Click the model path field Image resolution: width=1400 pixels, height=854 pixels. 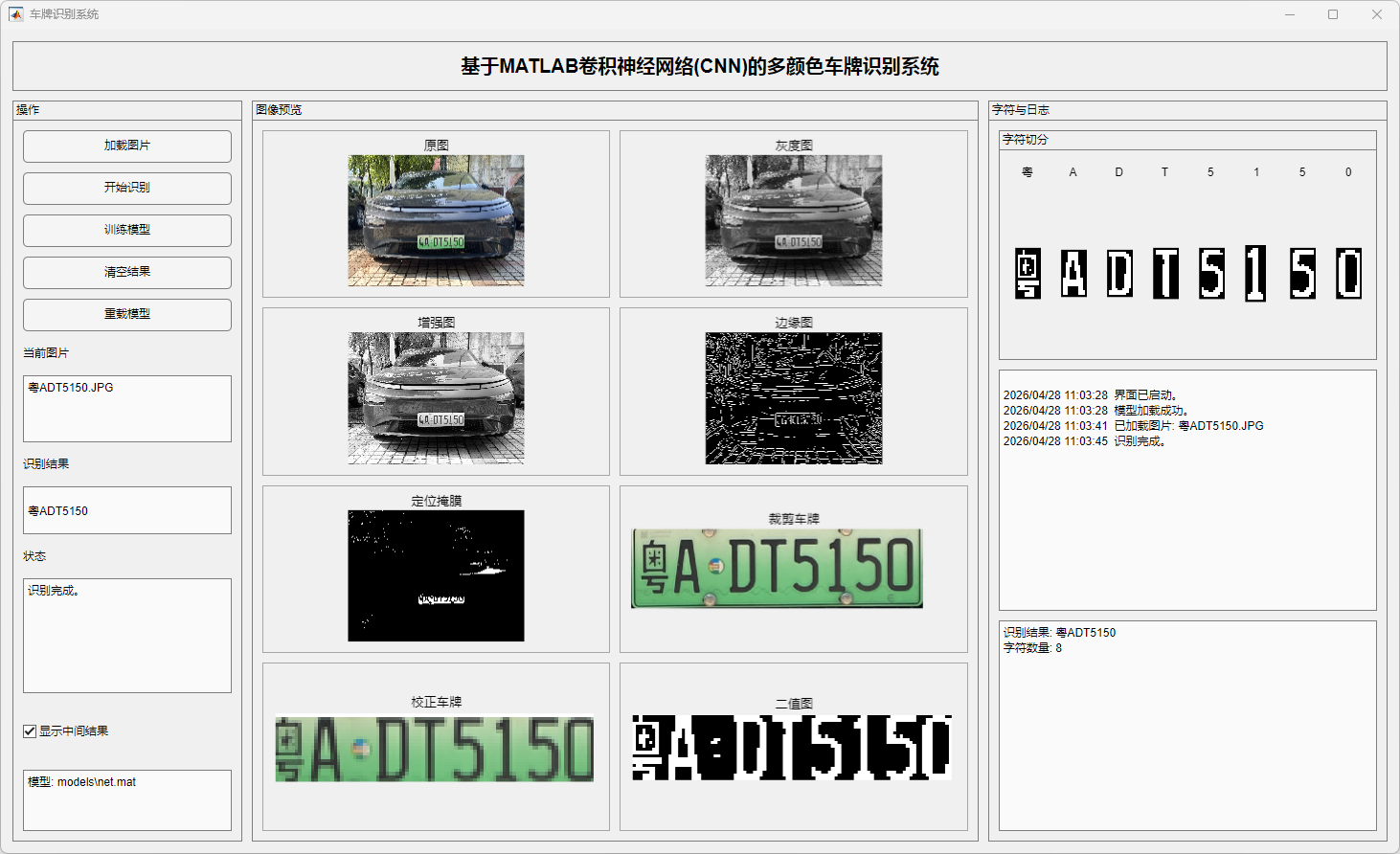point(127,799)
